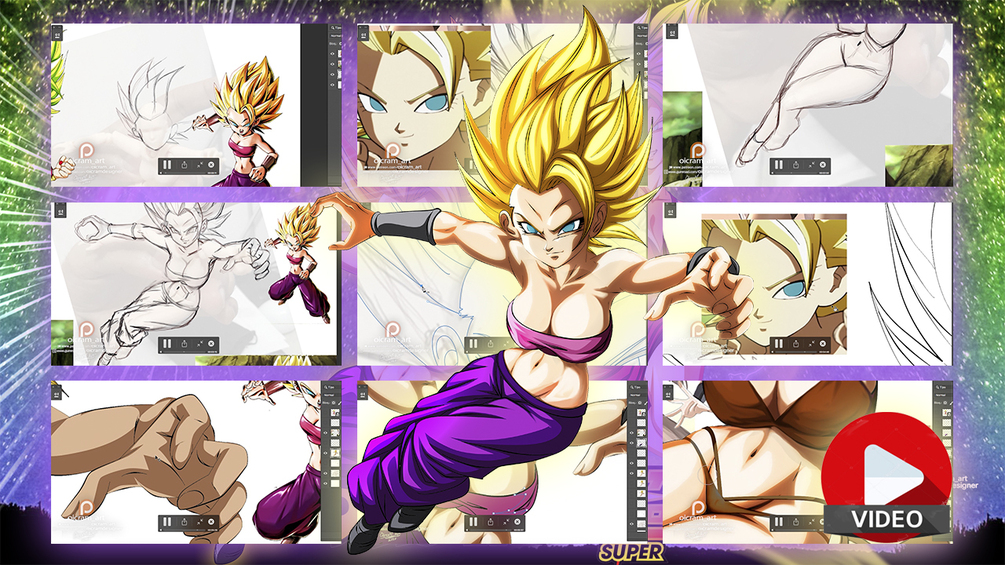Share icon in the face and hair-lines panel

pyautogui.click(x=795, y=344)
